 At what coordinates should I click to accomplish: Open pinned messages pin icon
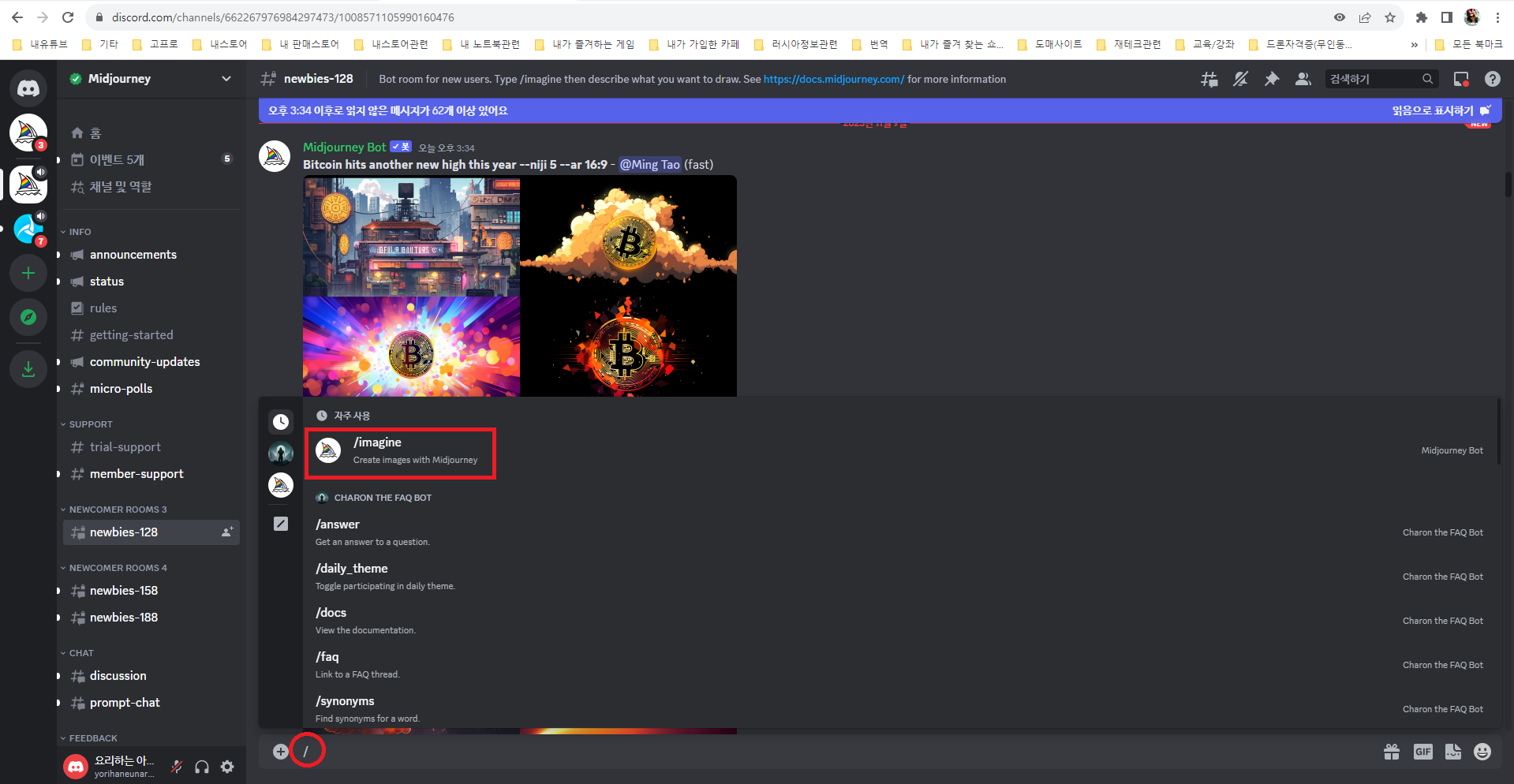1272,79
